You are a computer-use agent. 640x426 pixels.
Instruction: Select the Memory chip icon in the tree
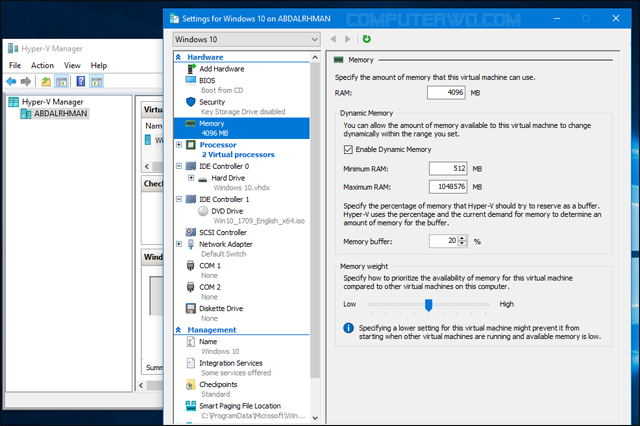[x=190, y=123]
